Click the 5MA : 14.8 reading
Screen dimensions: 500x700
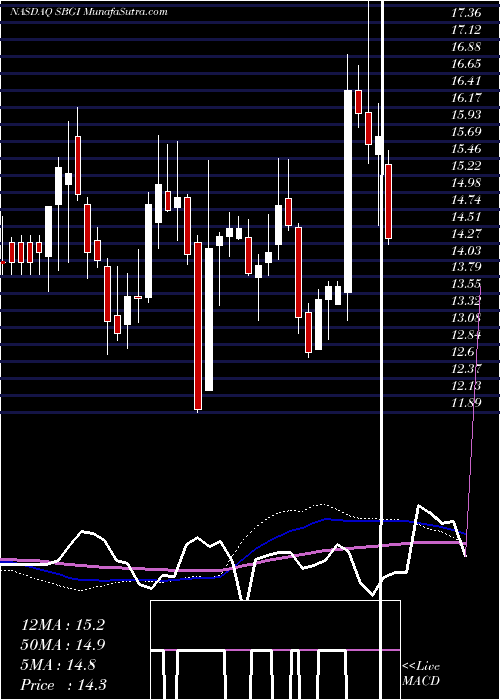pos(58,665)
